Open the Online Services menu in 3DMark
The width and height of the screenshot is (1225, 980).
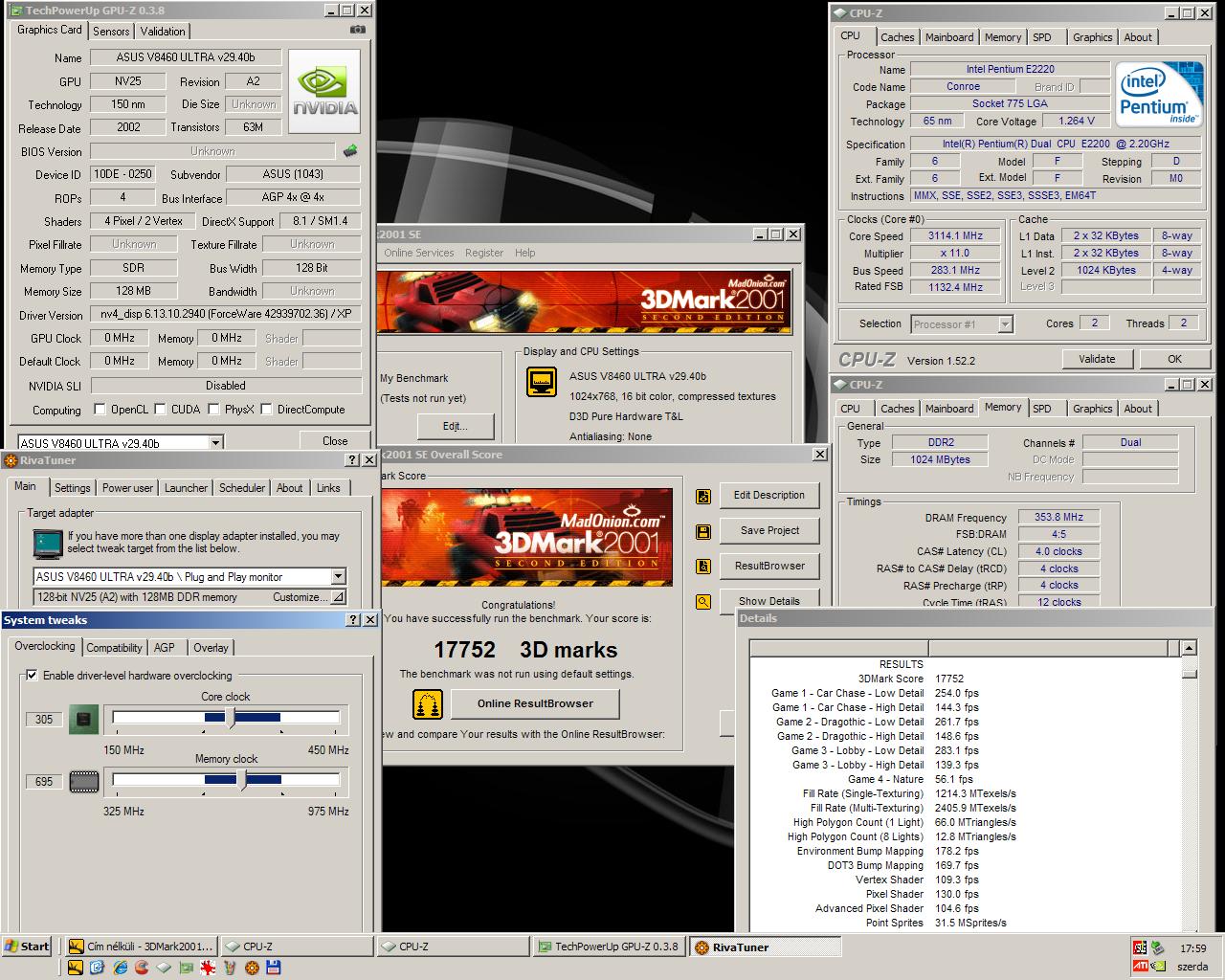tap(419, 254)
